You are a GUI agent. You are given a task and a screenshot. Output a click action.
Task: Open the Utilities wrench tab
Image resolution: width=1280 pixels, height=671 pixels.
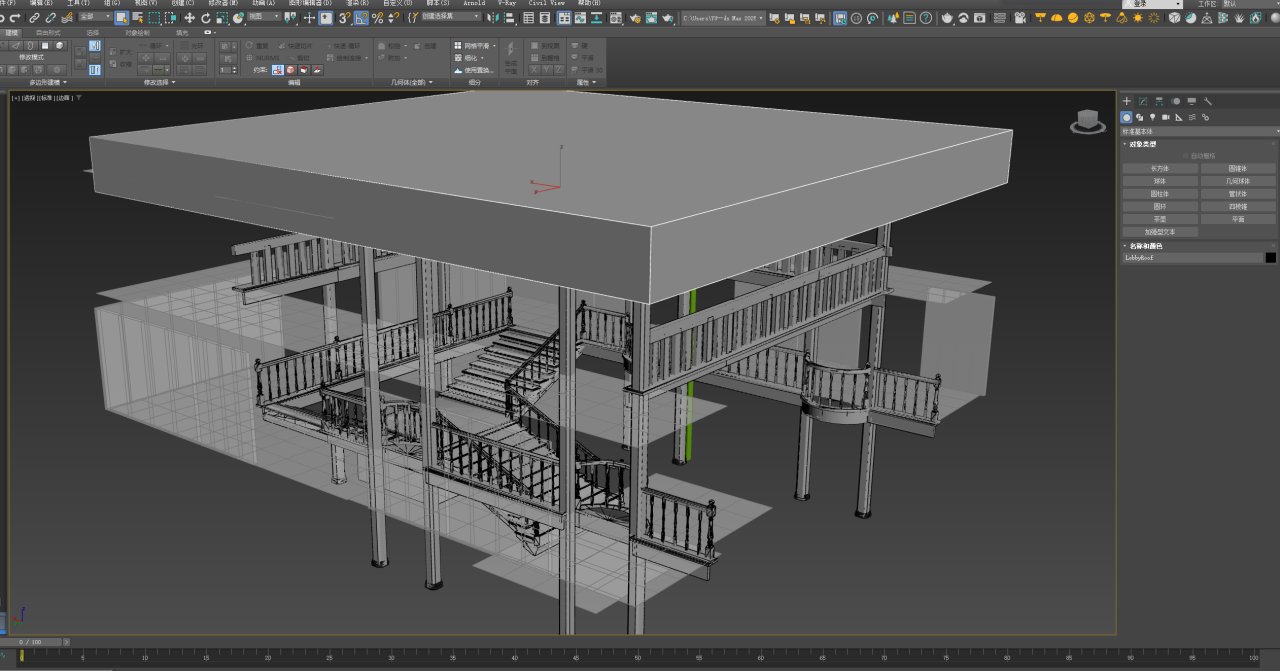click(x=1208, y=101)
